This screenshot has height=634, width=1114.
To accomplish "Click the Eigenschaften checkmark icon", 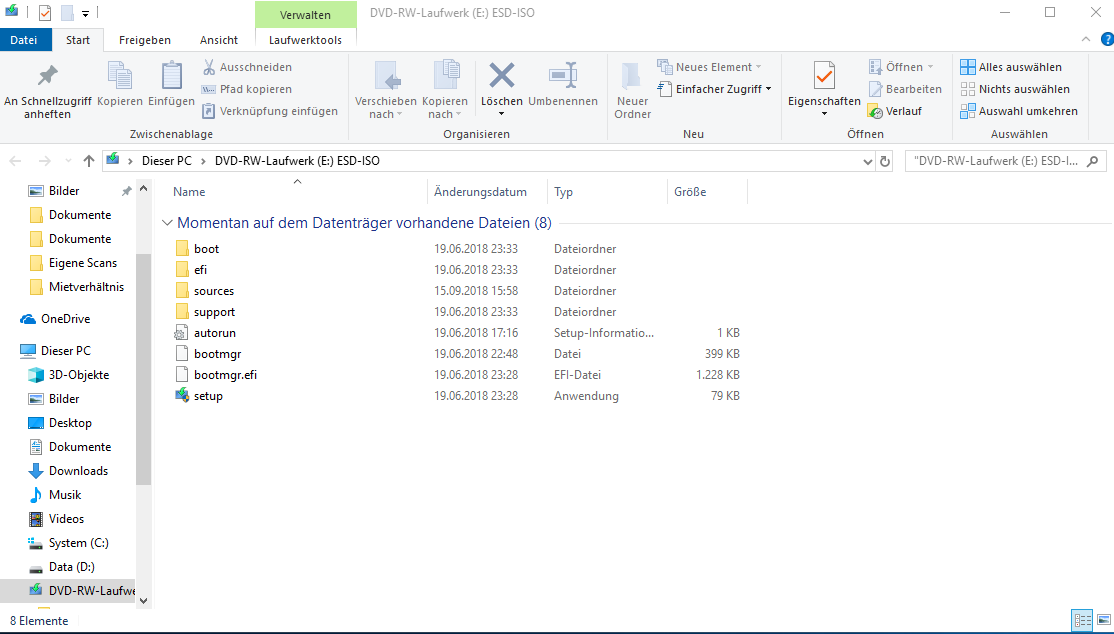I will tap(824, 75).
